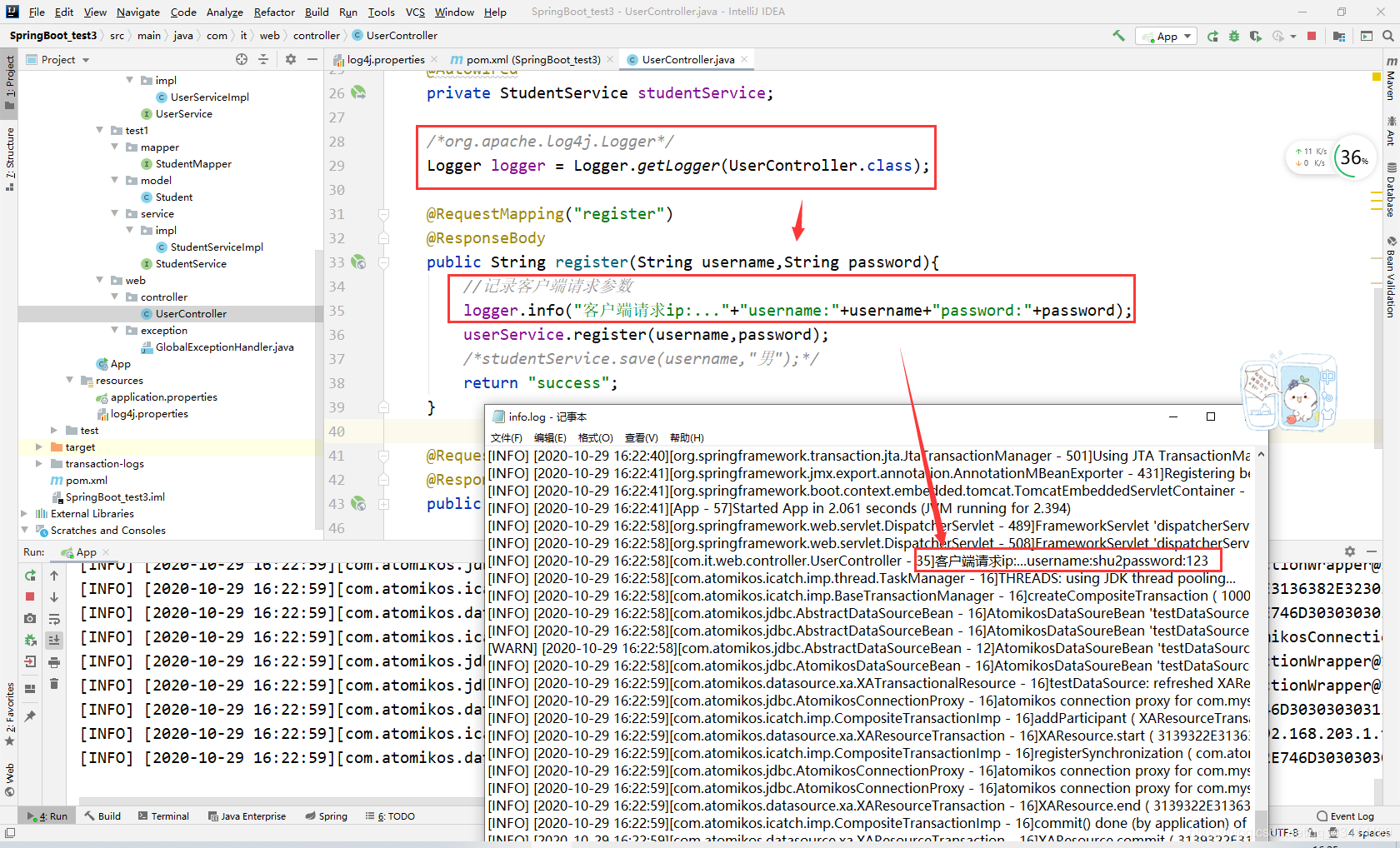The width and height of the screenshot is (1400, 848).
Task: Pin the Run tab
Action: click(30, 716)
